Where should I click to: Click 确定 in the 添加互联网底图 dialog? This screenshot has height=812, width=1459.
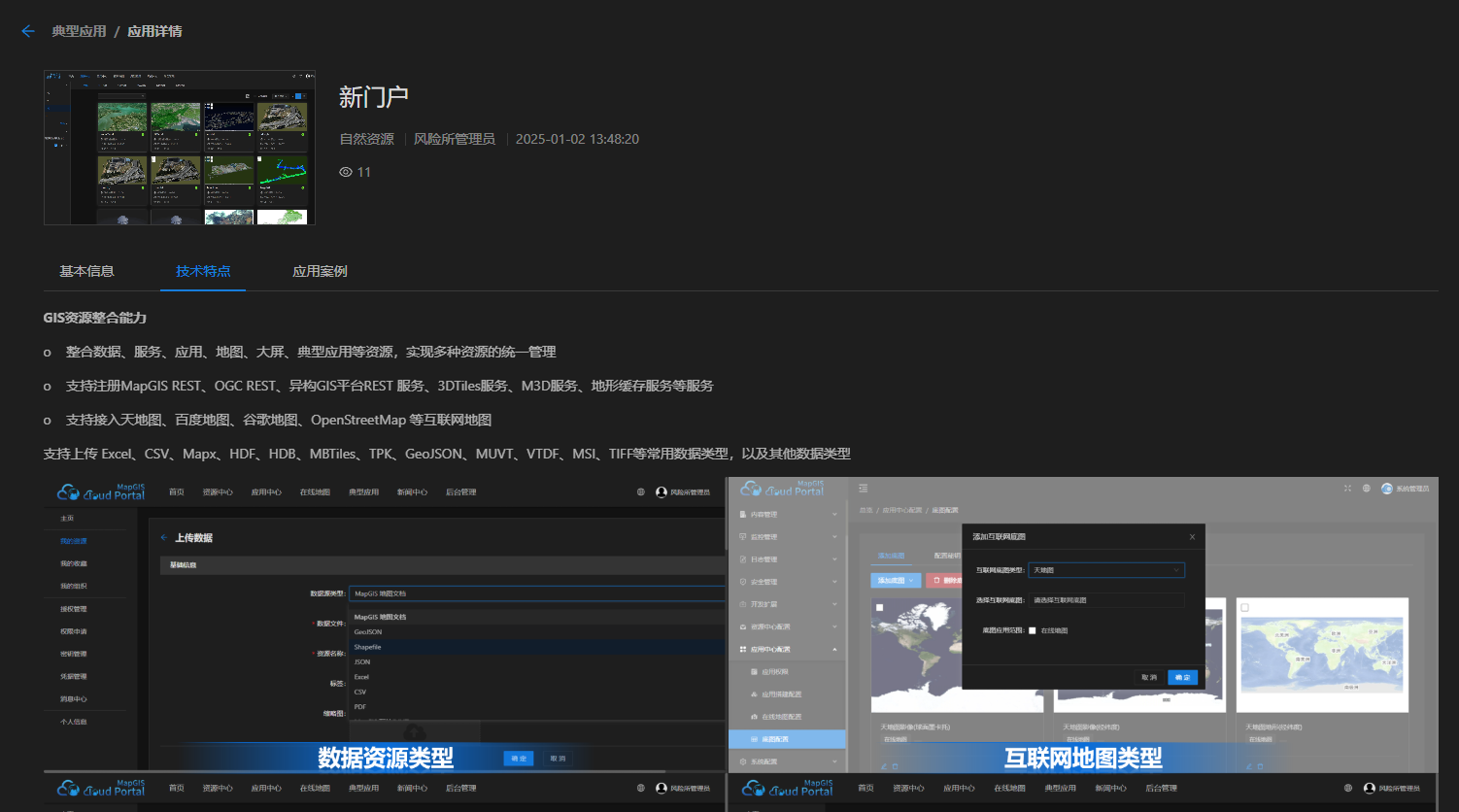[1183, 677]
